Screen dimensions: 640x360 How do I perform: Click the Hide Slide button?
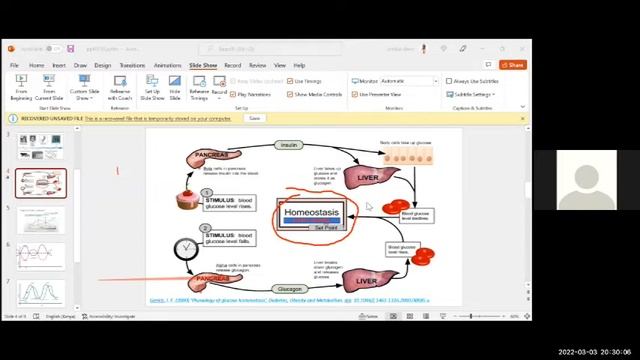click(175, 87)
